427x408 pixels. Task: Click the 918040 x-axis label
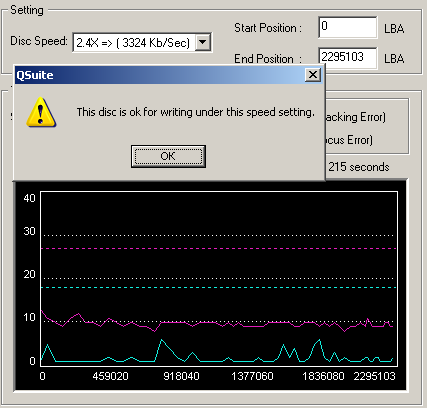coord(181,376)
